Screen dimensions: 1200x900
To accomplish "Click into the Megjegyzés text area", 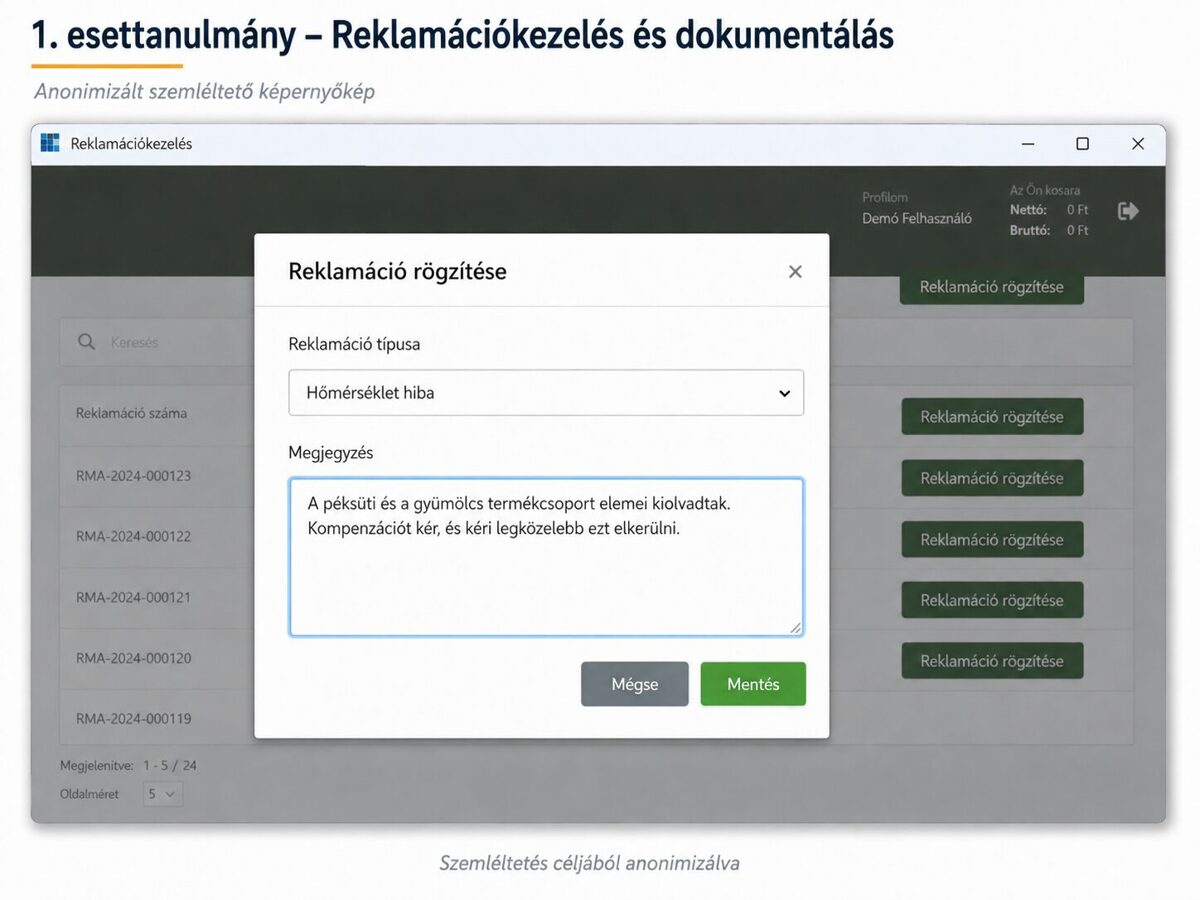I will click(x=546, y=557).
